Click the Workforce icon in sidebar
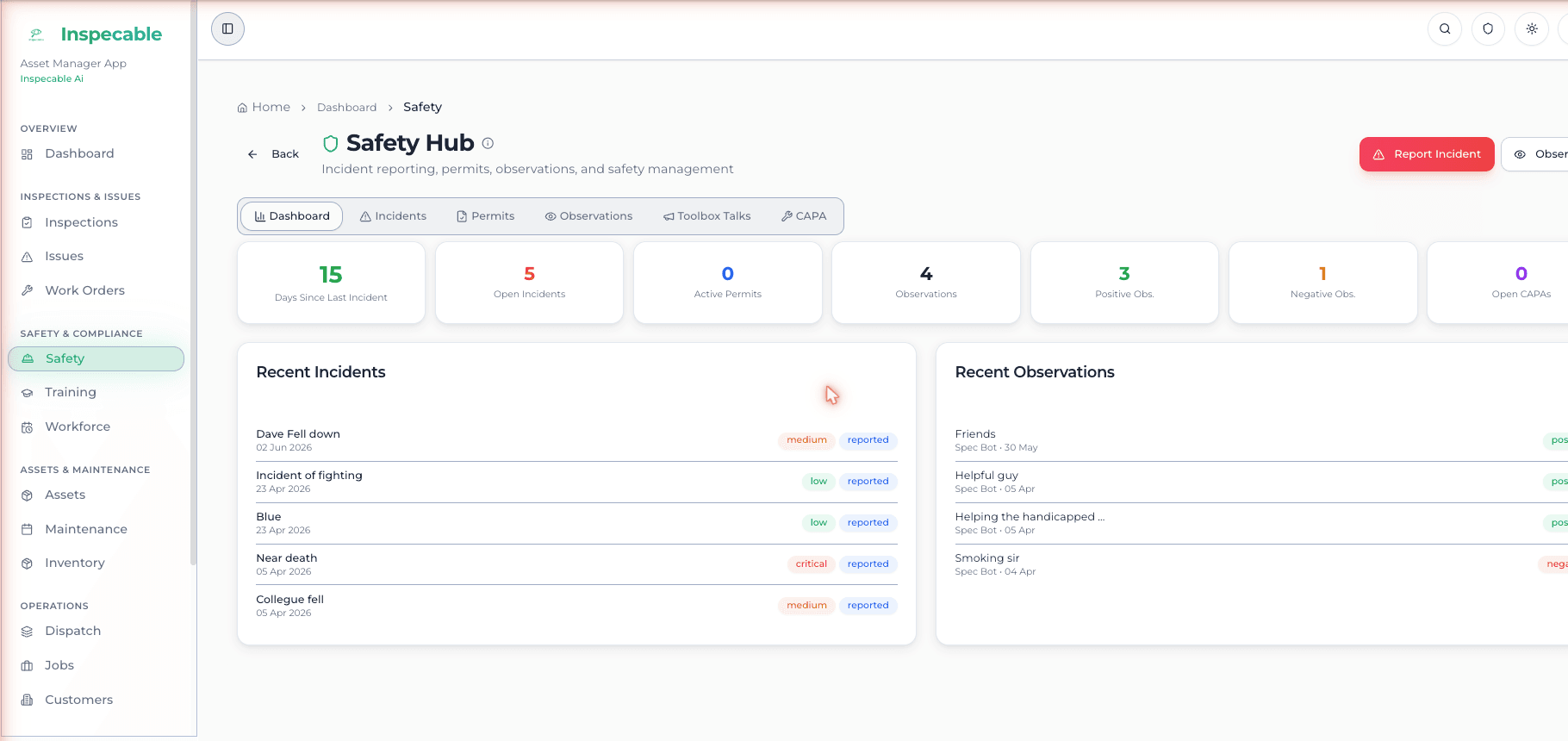 click(x=27, y=427)
